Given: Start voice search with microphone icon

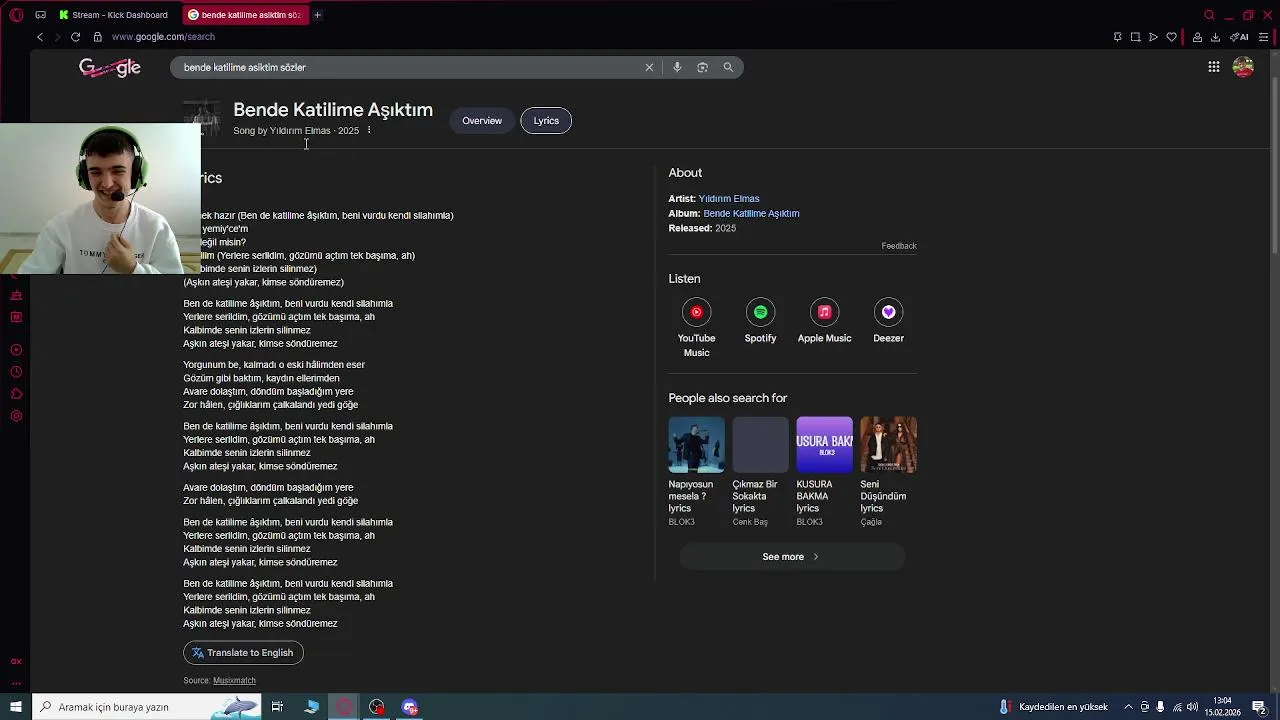Looking at the screenshot, I should 677,67.
